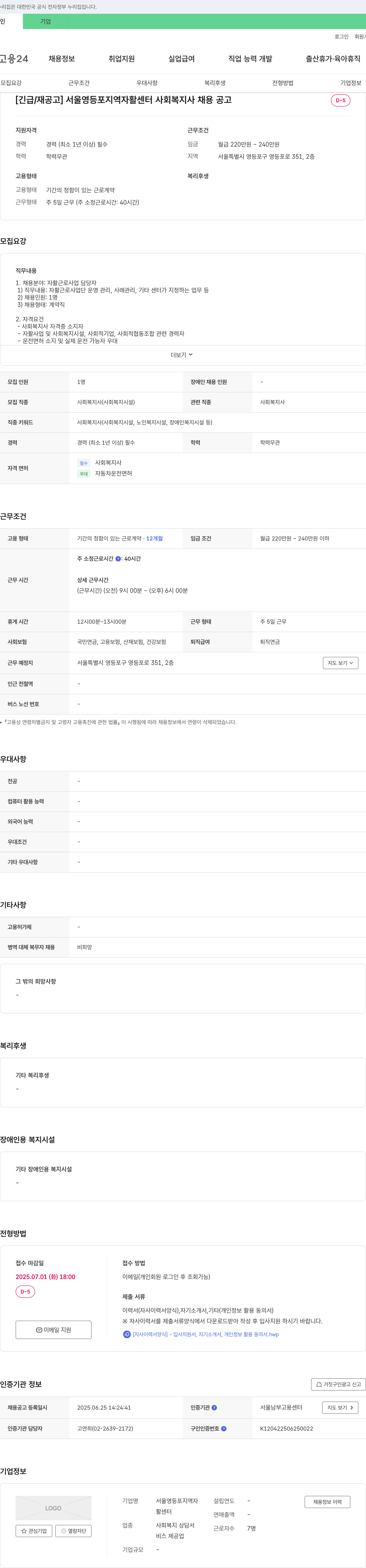Open 출산휴가·육아휴직 menu

coord(332,58)
